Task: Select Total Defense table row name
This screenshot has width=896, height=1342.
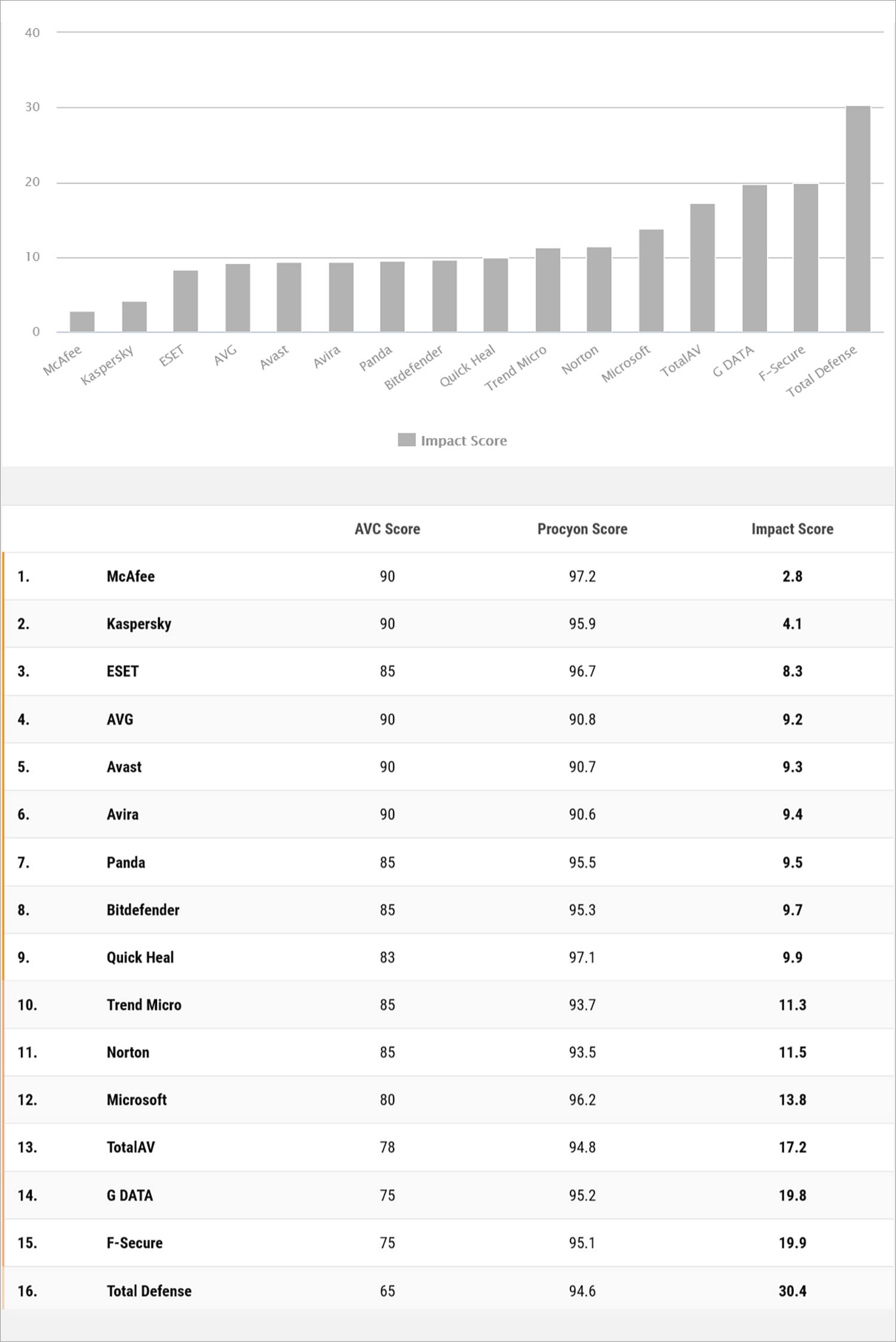Action: 149,1291
